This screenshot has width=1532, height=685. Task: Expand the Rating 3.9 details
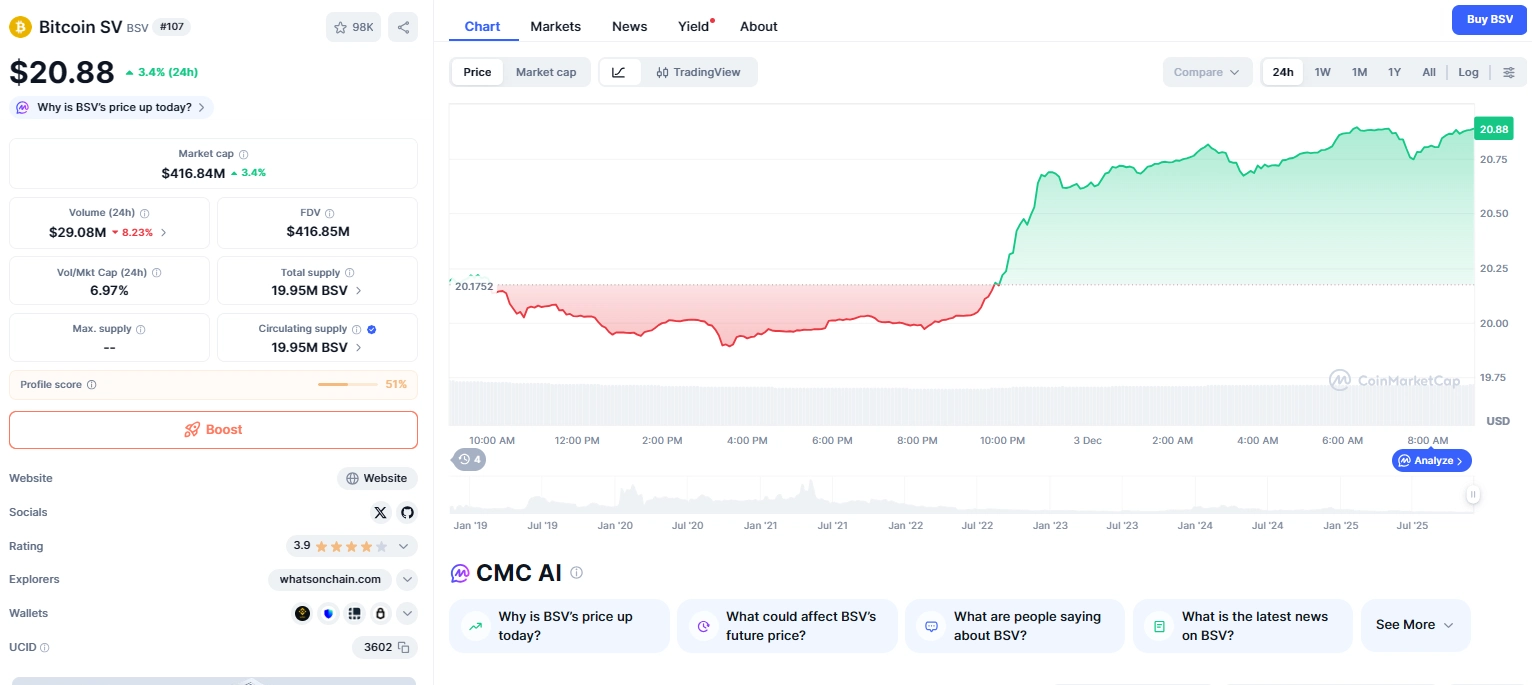click(404, 546)
